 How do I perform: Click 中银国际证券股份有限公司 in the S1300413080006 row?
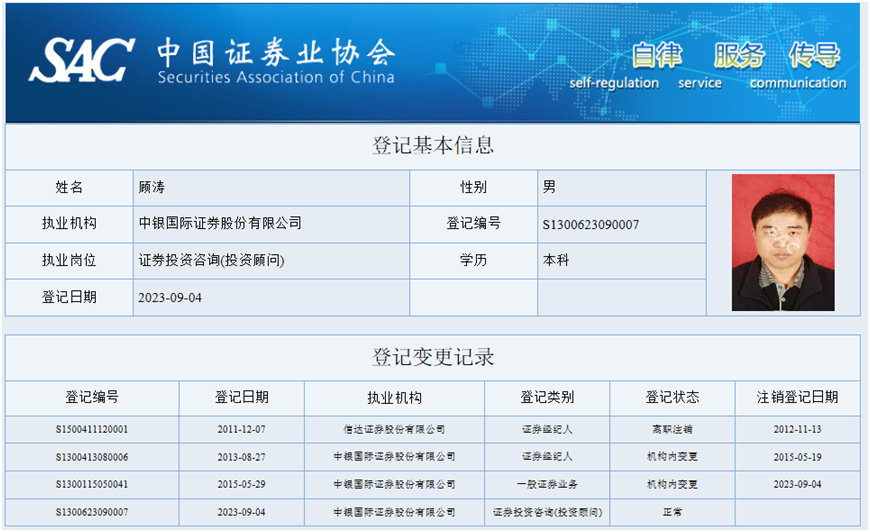coord(394,457)
